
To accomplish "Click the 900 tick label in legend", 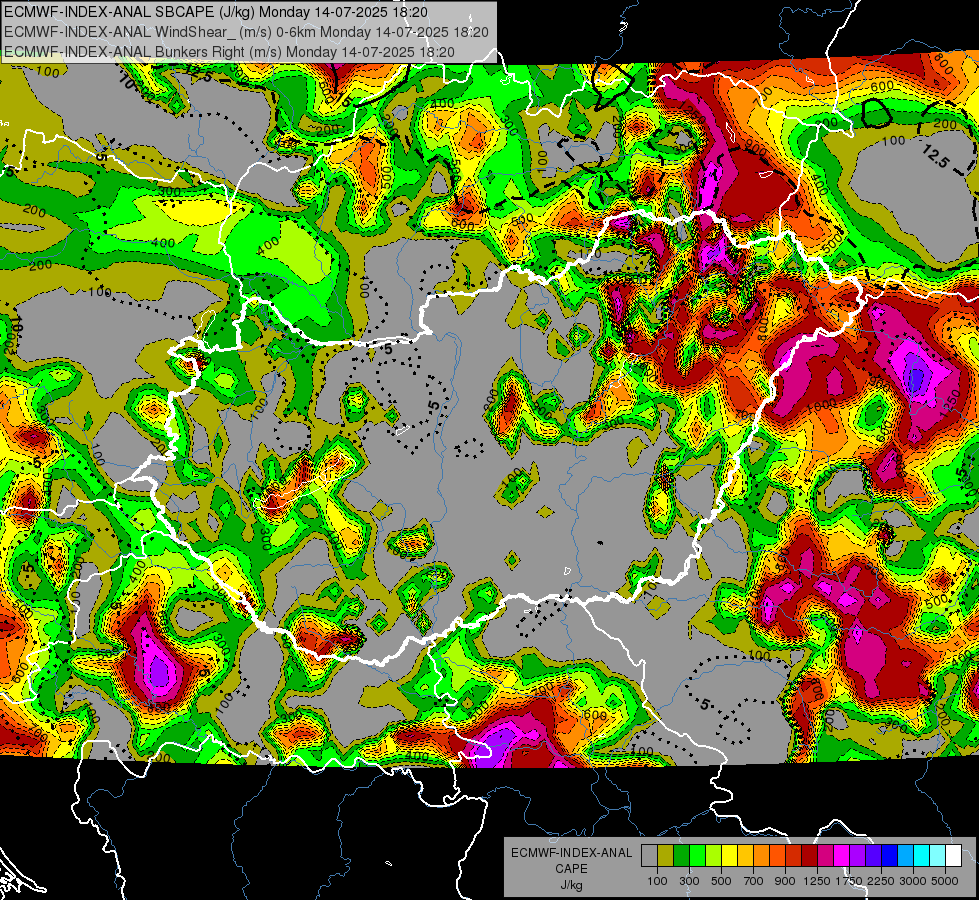I will [785, 881].
